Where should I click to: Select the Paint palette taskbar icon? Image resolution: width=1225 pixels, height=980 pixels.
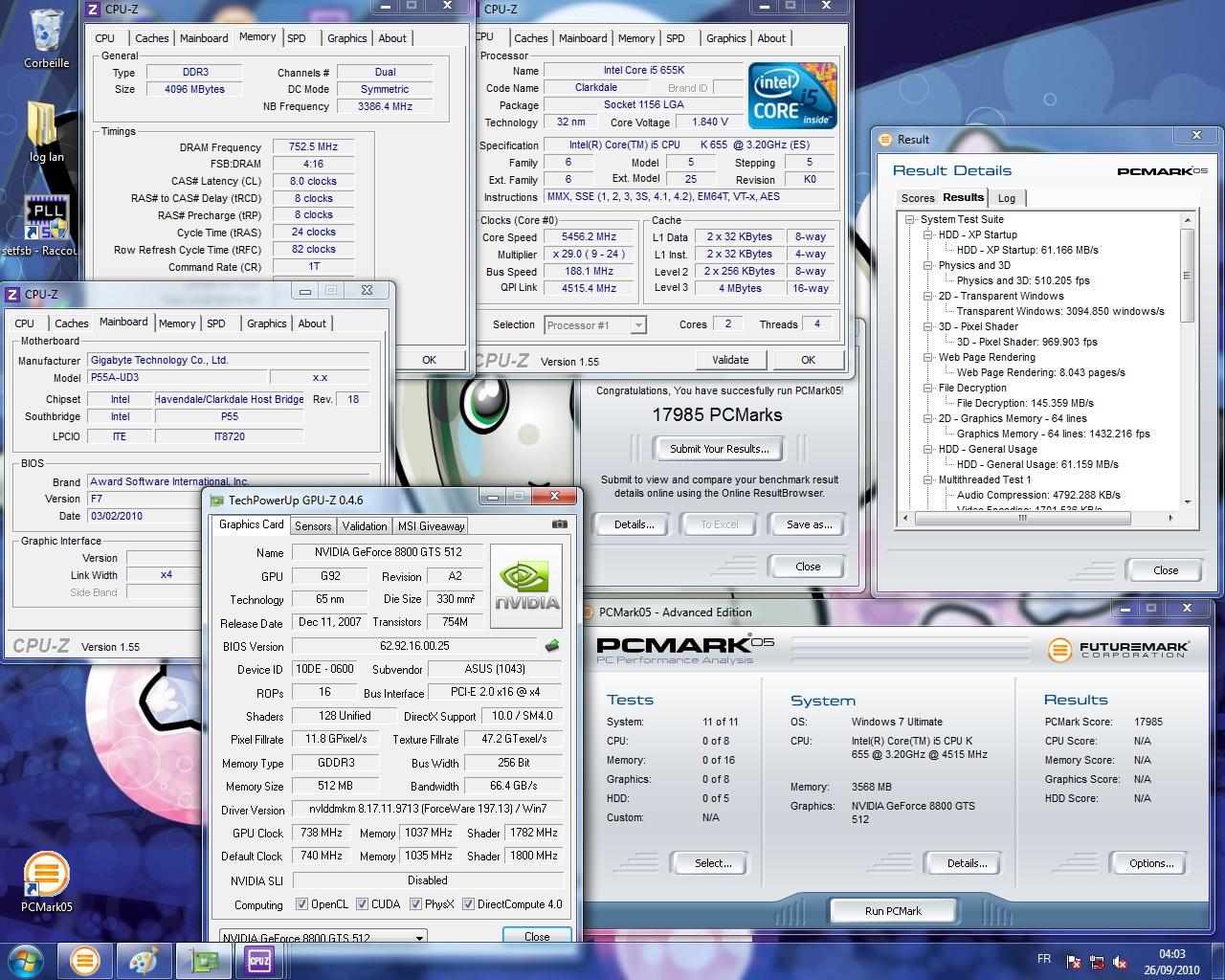click(144, 960)
